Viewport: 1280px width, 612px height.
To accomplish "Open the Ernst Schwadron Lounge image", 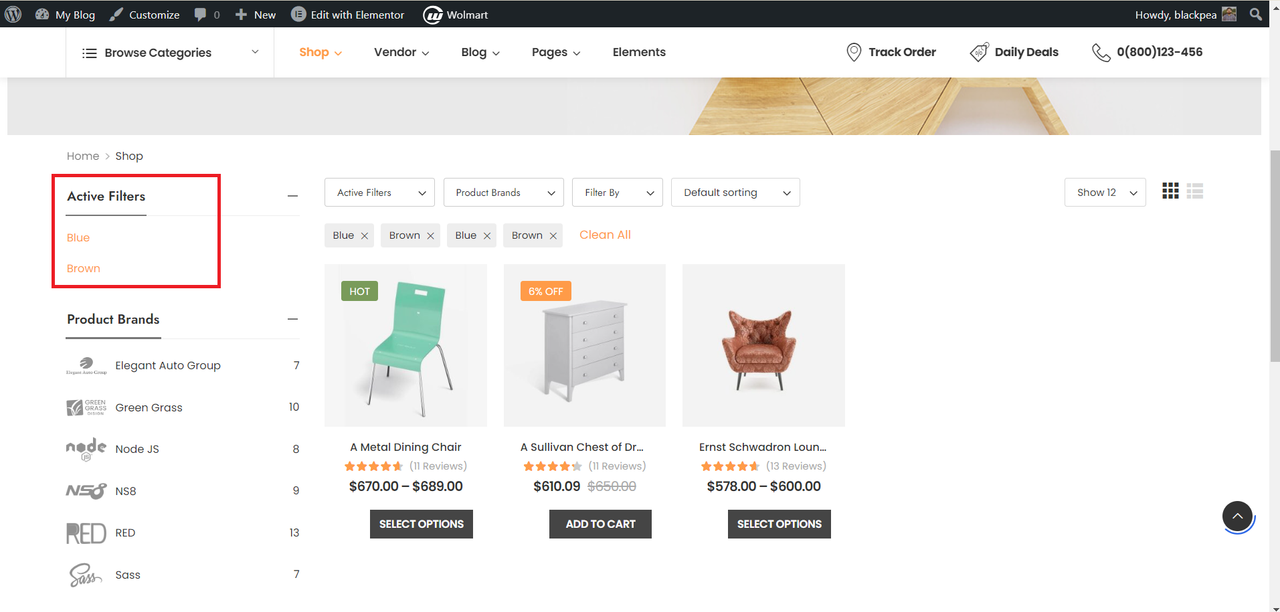I will [x=764, y=346].
